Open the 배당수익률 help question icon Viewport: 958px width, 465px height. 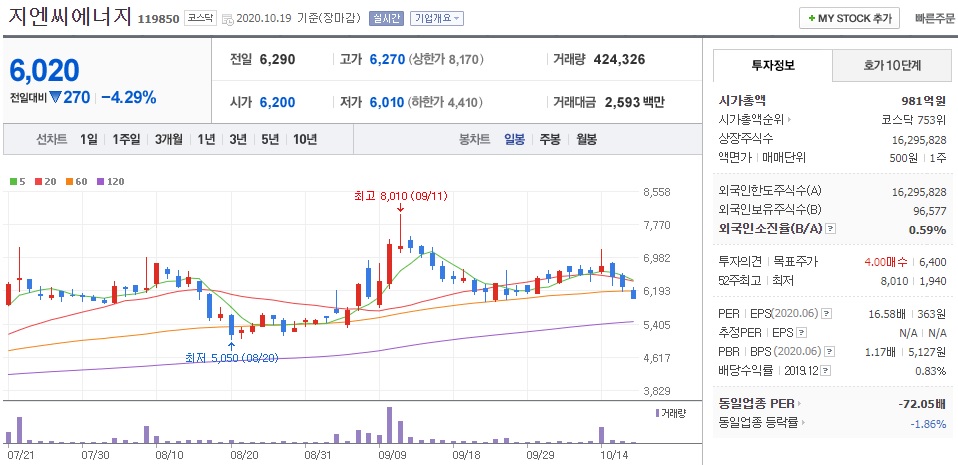(827, 371)
